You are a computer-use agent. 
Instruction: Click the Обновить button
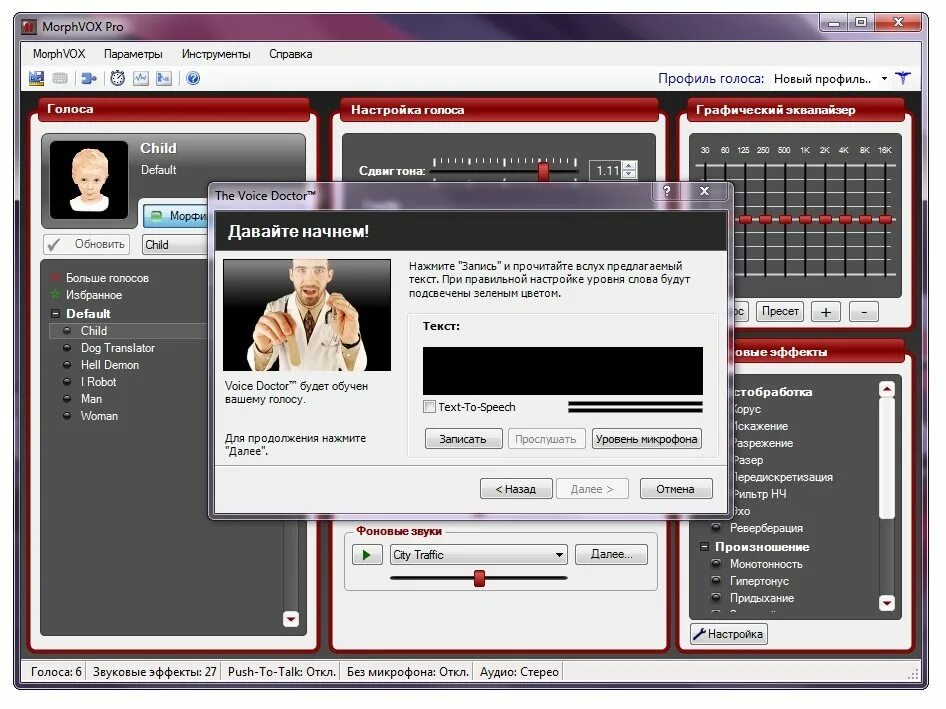point(86,244)
